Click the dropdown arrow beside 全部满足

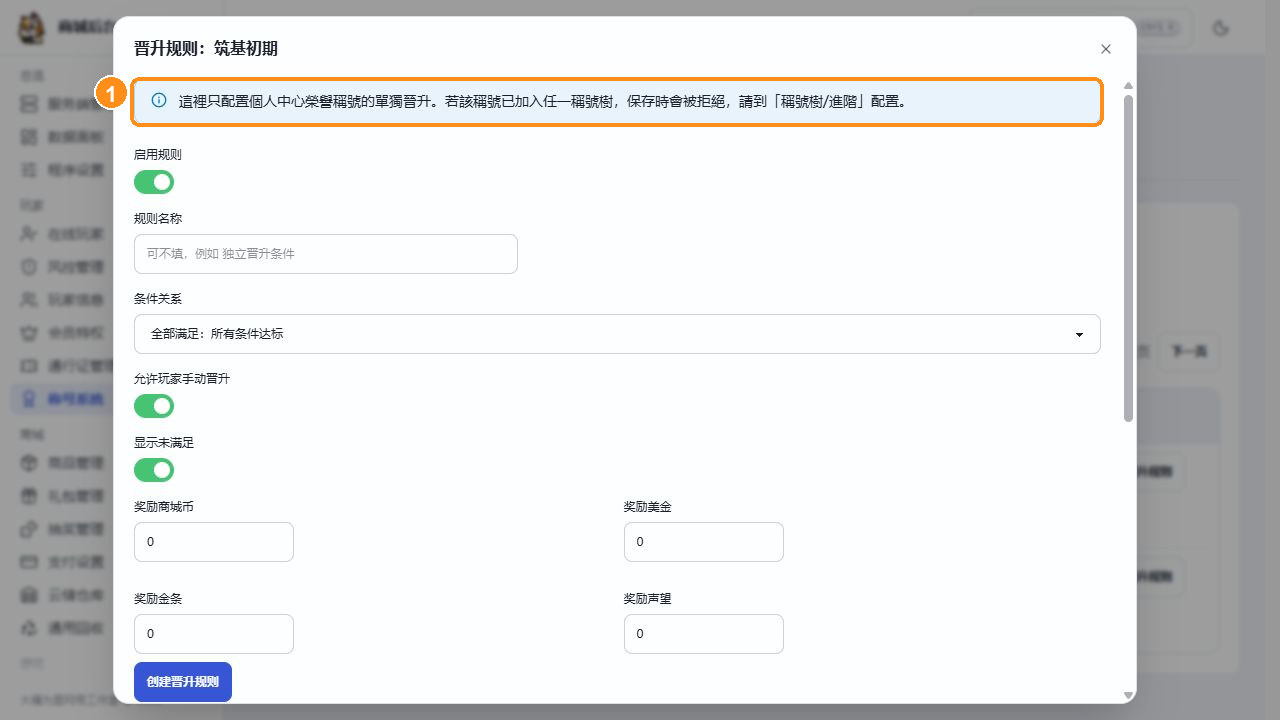coord(1079,335)
